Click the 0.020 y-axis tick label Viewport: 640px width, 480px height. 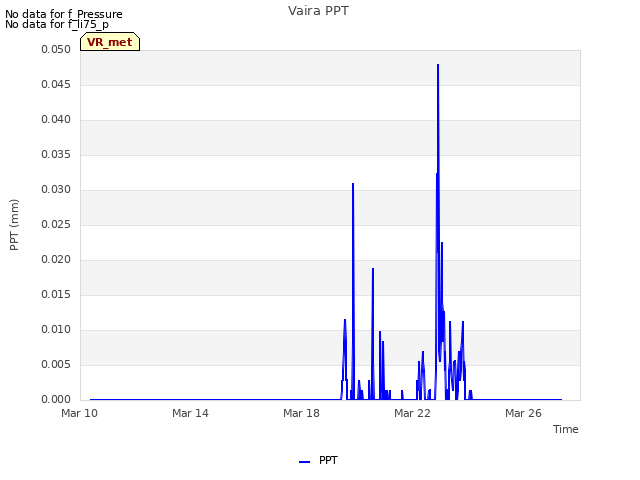pos(56,260)
